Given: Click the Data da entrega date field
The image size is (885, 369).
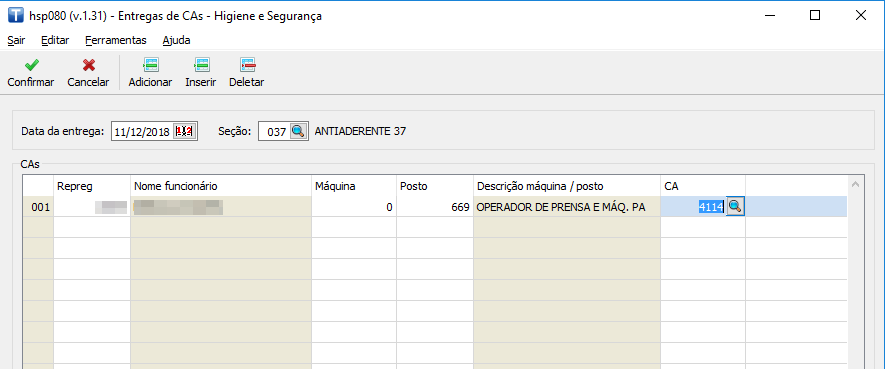Looking at the screenshot, I should (x=142, y=131).
